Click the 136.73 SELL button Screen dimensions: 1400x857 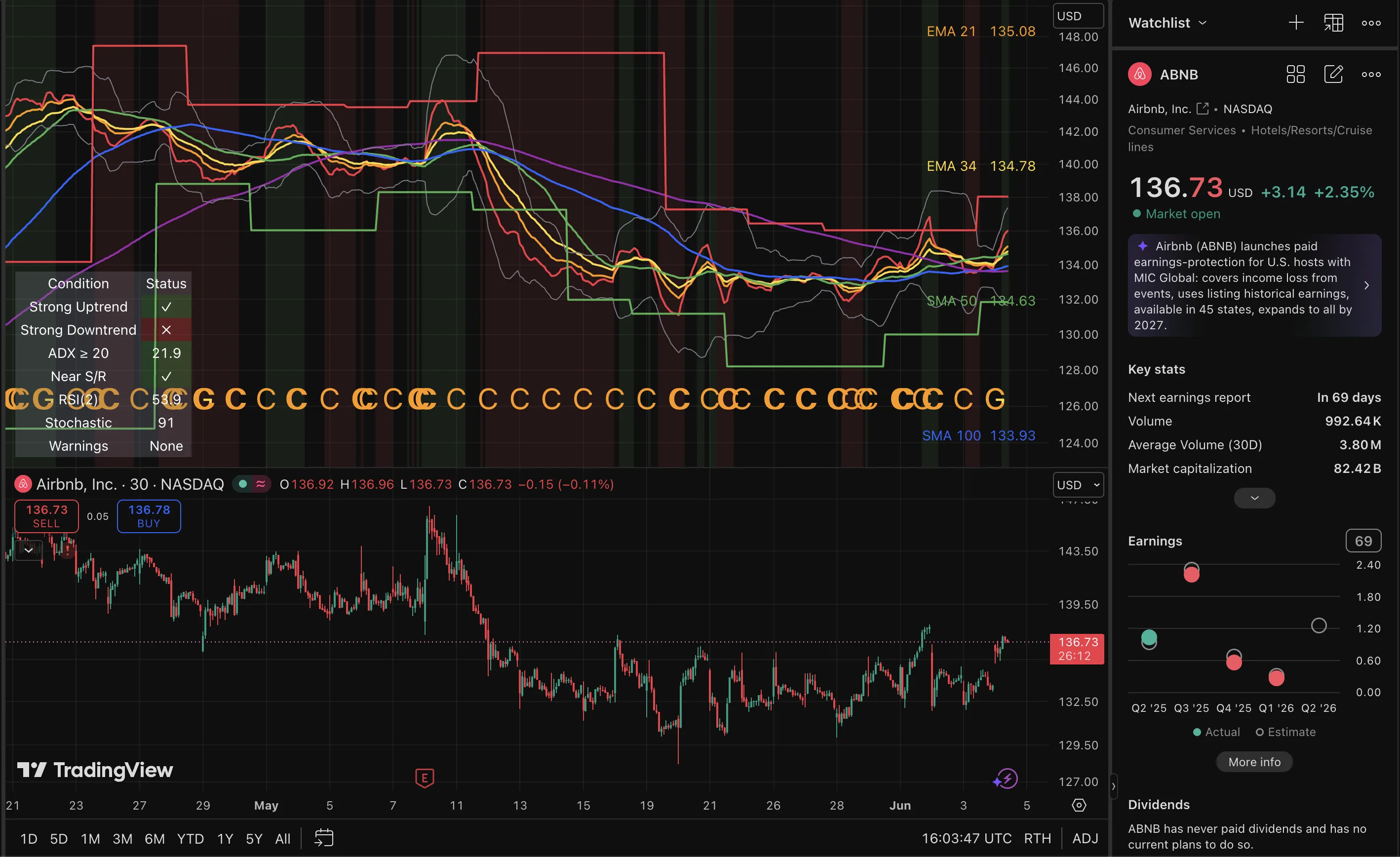tap(46, 516)
